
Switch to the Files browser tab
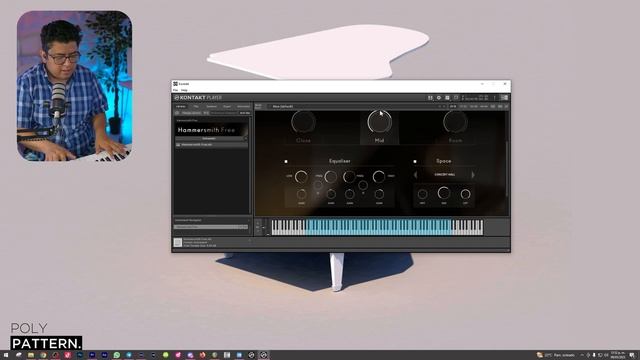196,107
